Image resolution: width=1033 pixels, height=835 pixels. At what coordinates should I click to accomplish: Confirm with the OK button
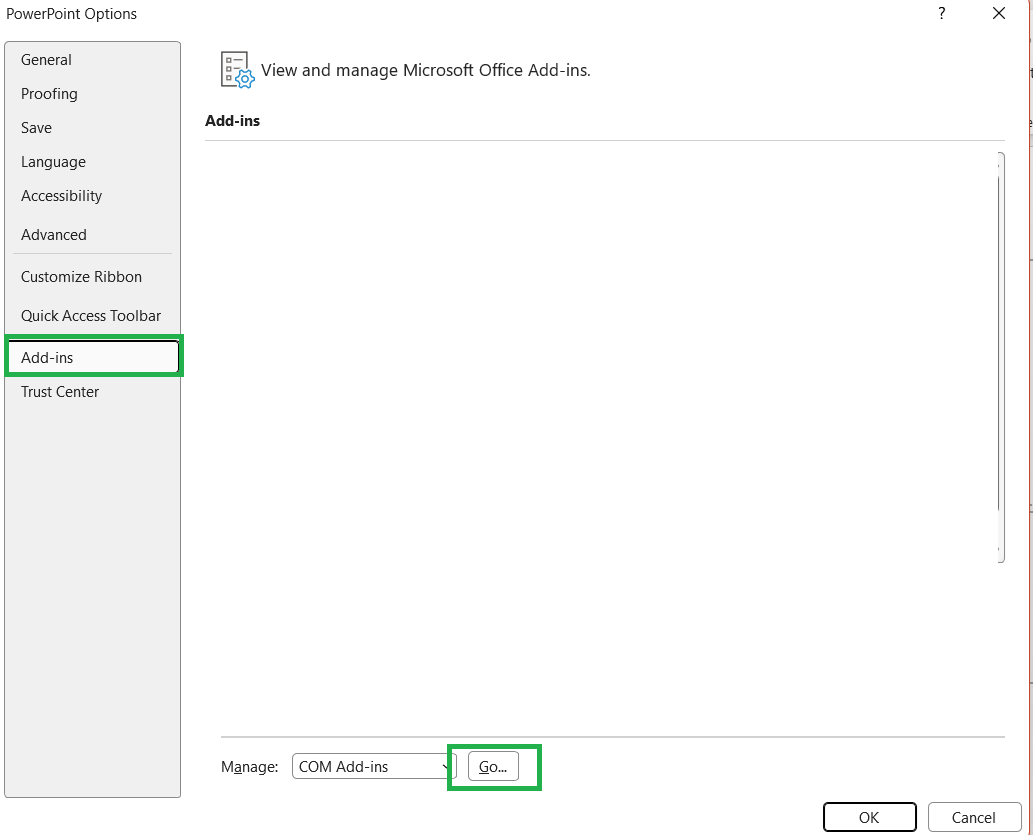pos(870,817)
